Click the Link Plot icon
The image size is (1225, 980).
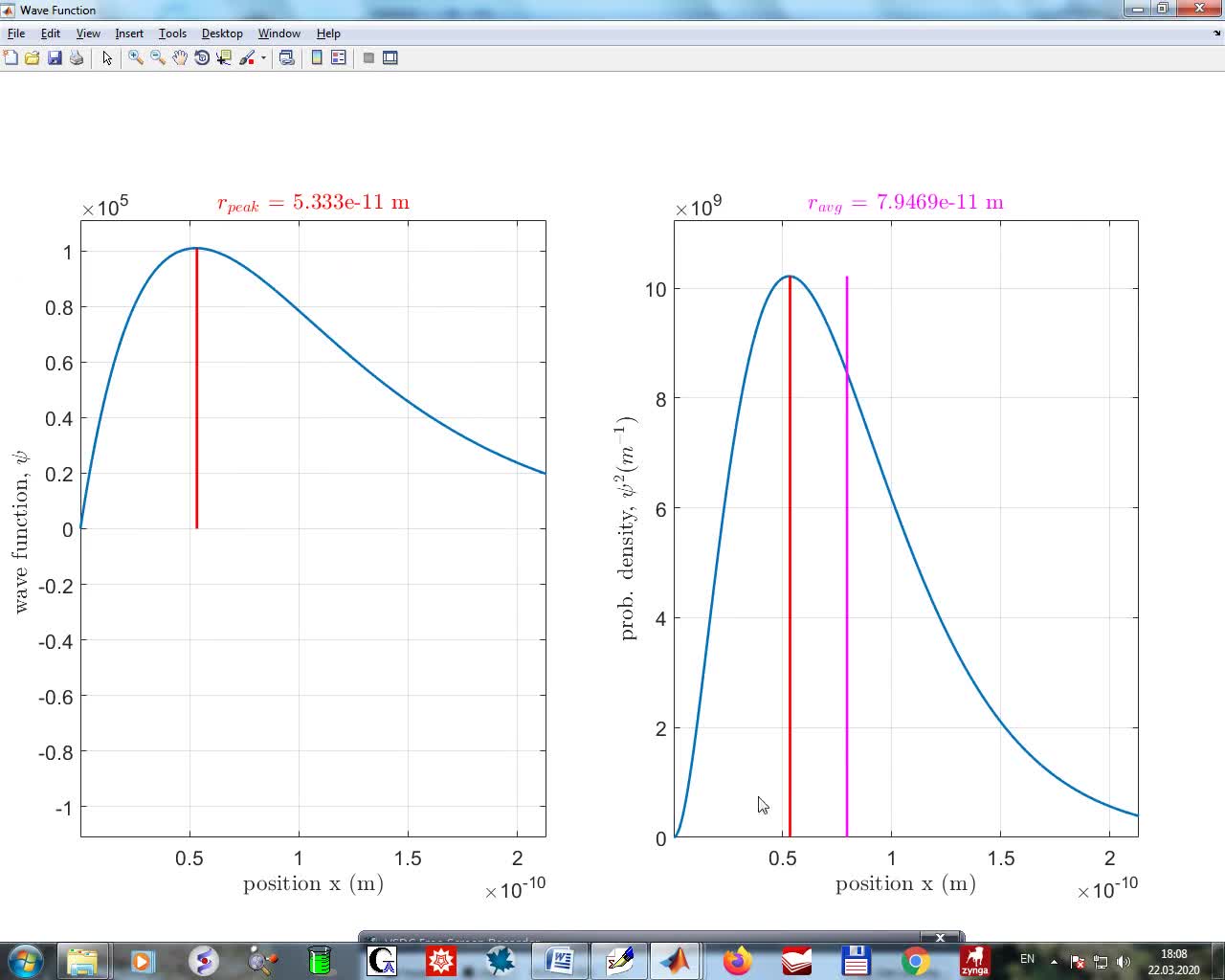click(x=286, y=57)
